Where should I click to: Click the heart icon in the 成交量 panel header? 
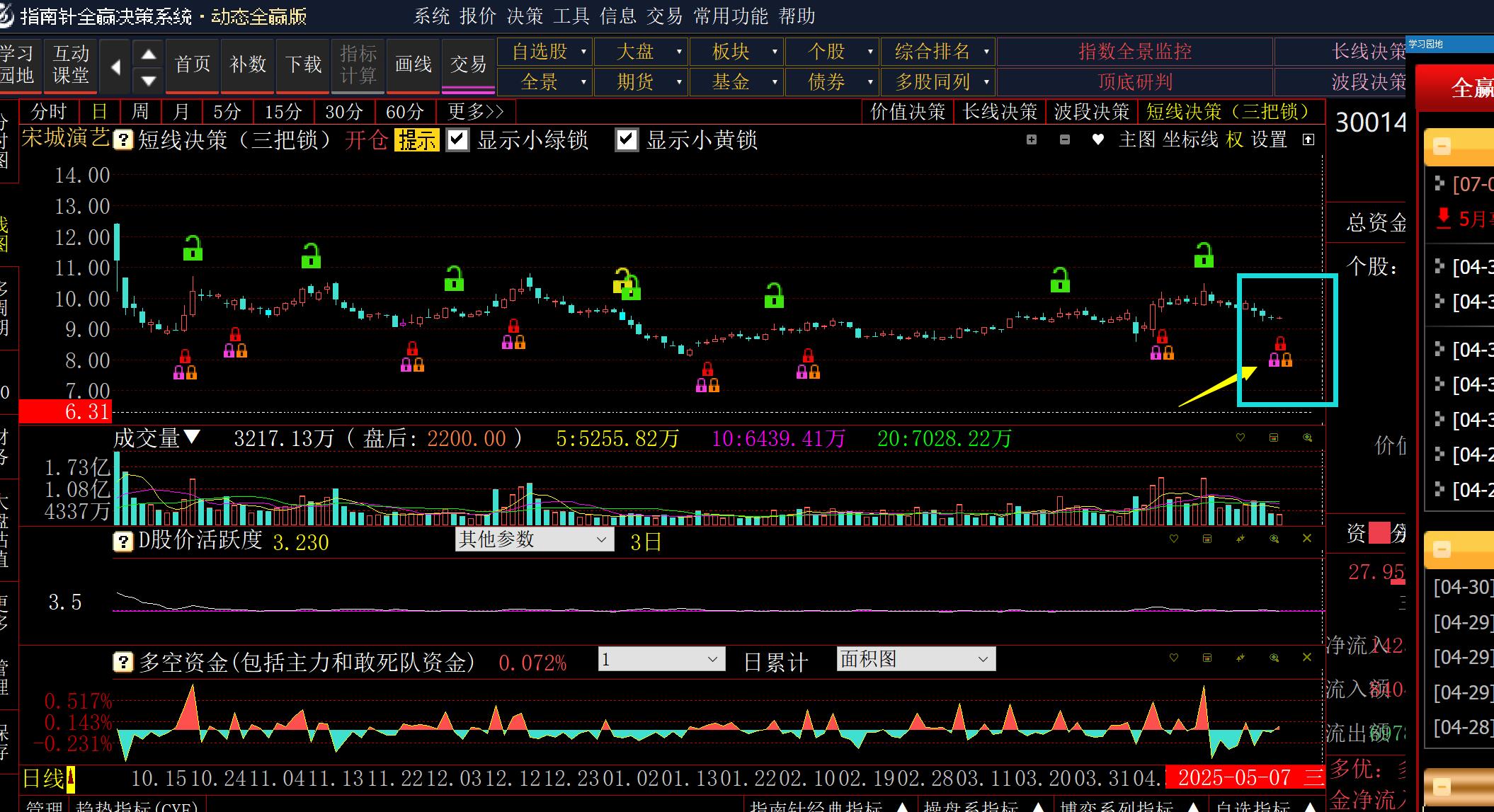(x=1241, y=438)
